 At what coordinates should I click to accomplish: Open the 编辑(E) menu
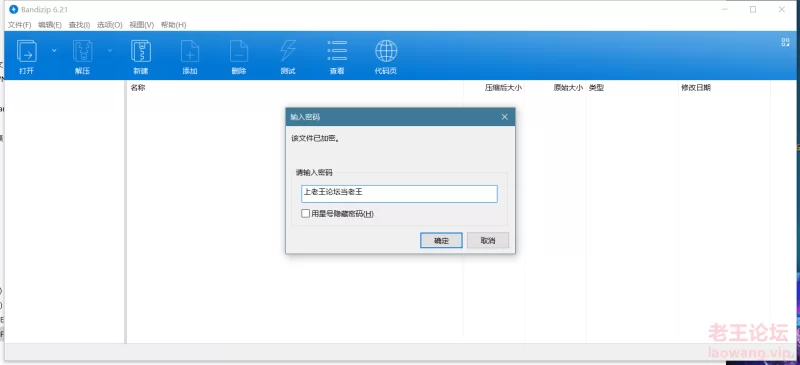point(50,25)
